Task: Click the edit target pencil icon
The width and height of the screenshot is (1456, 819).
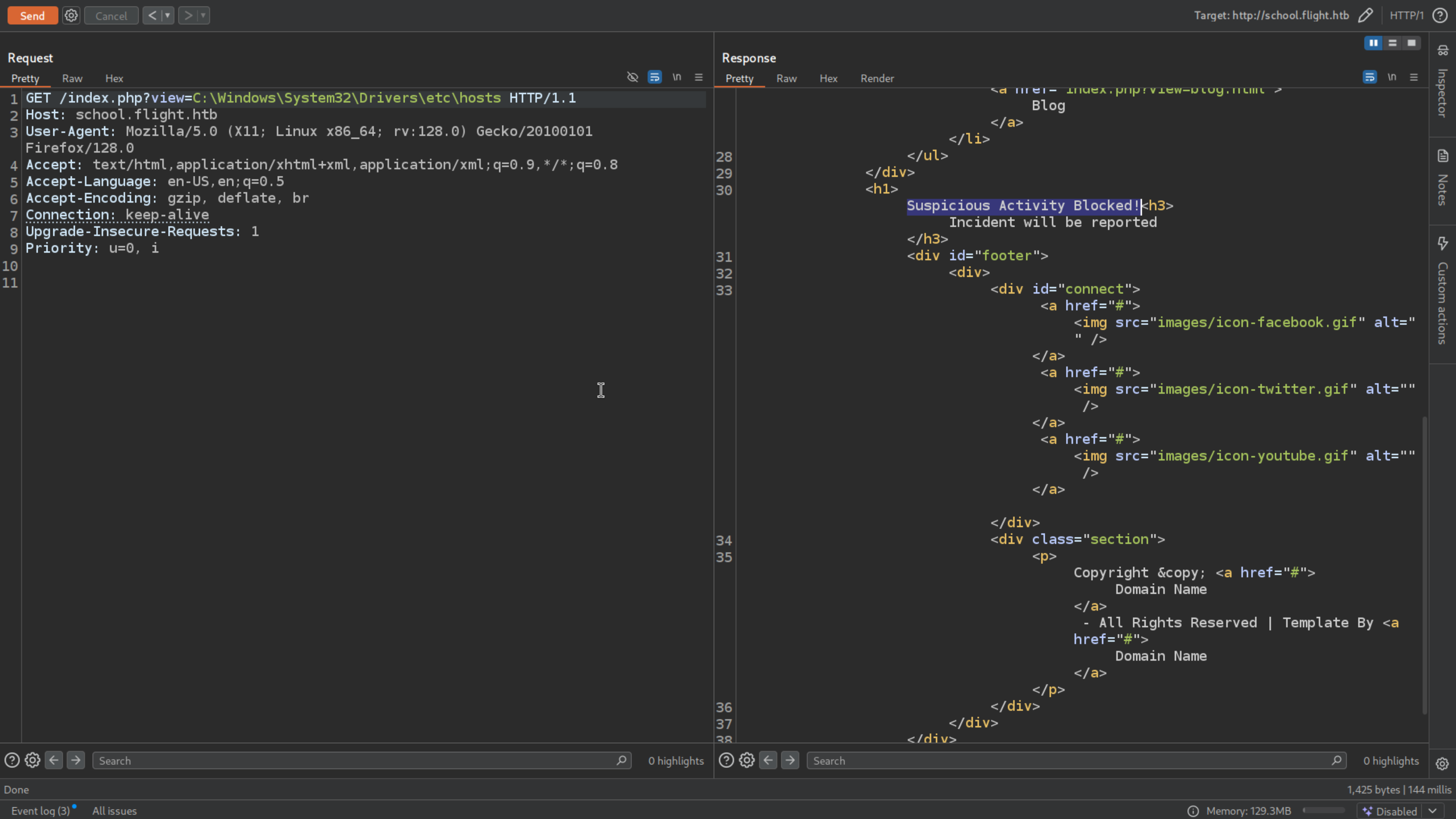Action: point(1365,15)
